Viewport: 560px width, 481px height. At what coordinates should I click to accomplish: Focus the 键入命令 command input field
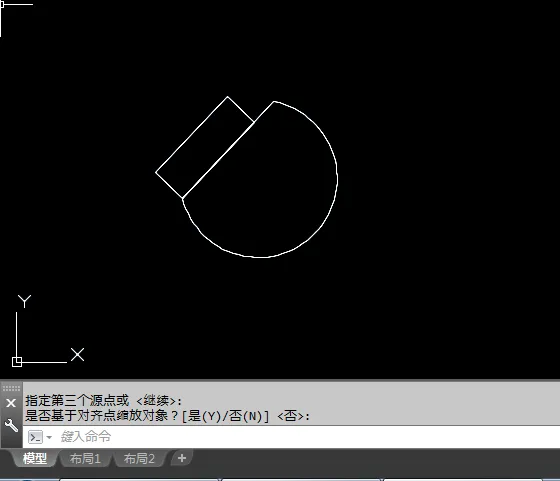(x=291, y=437)
